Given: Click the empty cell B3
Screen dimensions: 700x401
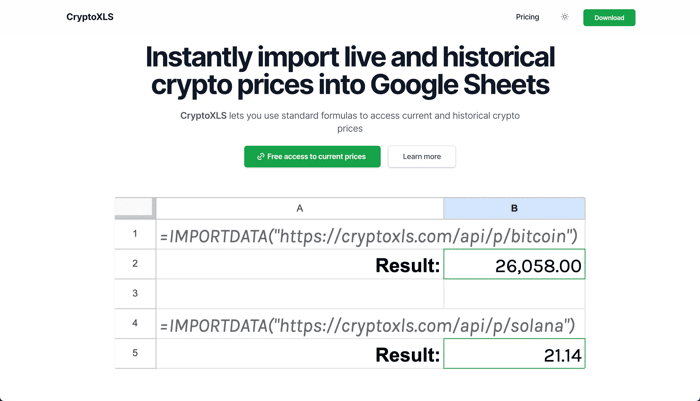Looking at the screenshot, I should click(514, 294).
